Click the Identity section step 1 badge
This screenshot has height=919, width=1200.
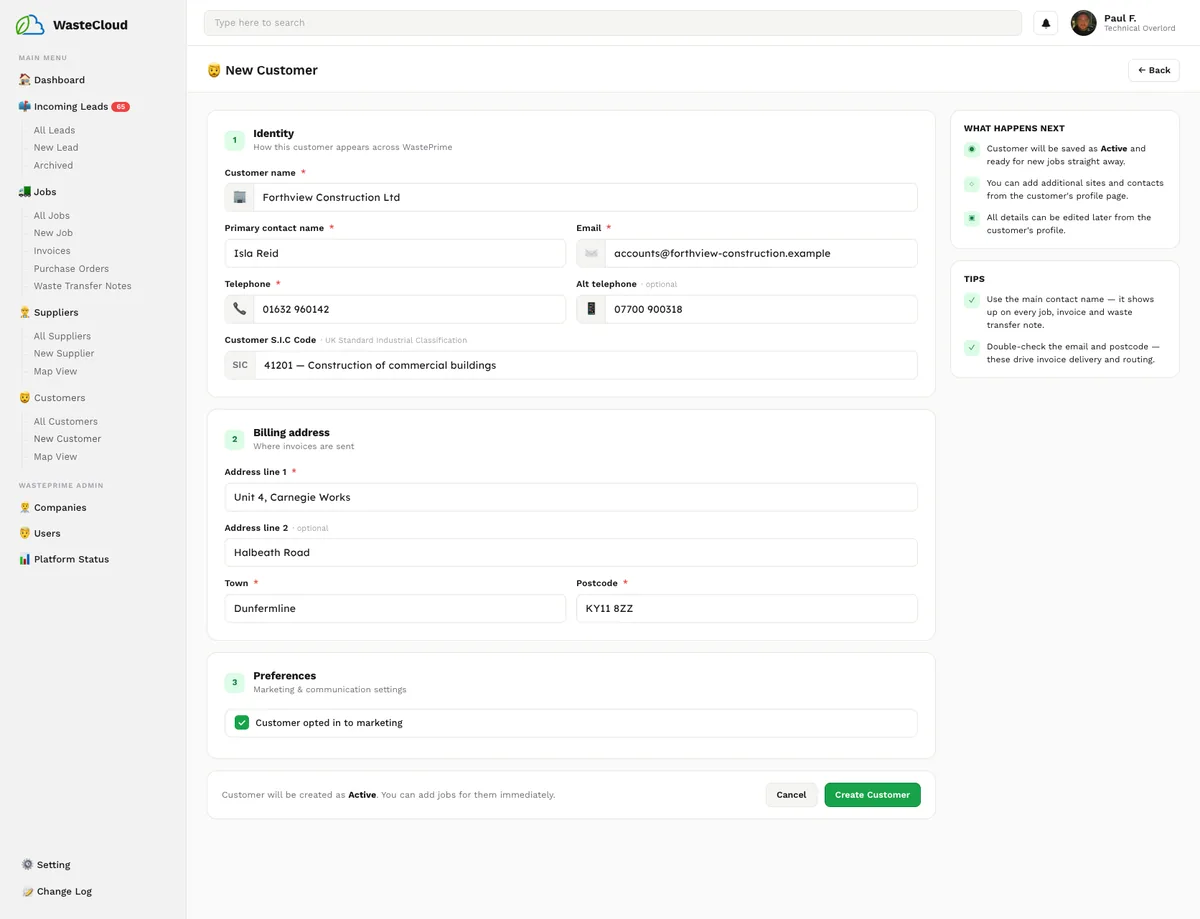[235, 141]
